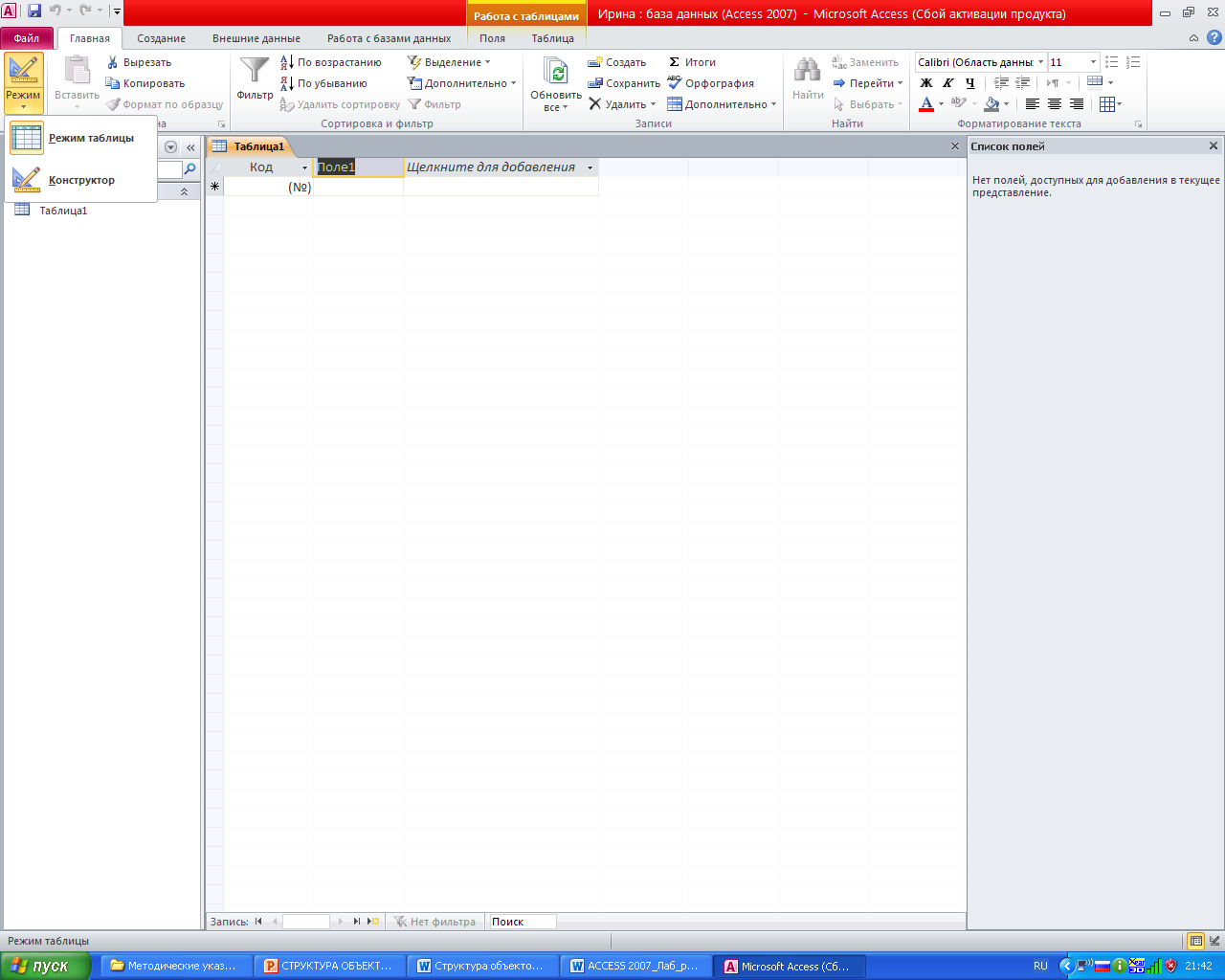Open the Режим view dropdown button
Screen dimensions: 1225x980
coord(23,83)
